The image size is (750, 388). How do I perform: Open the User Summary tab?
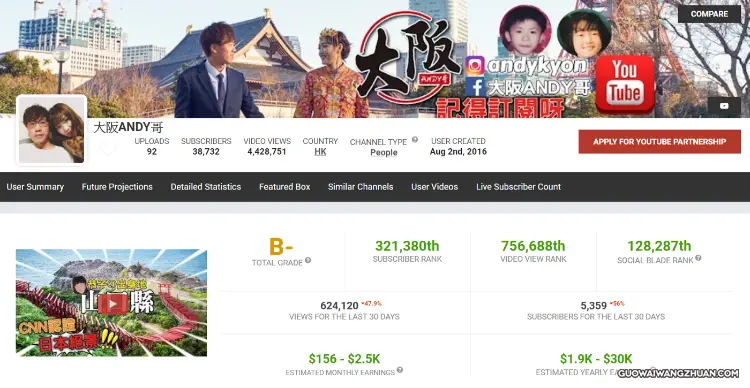[x=35, y=187]
